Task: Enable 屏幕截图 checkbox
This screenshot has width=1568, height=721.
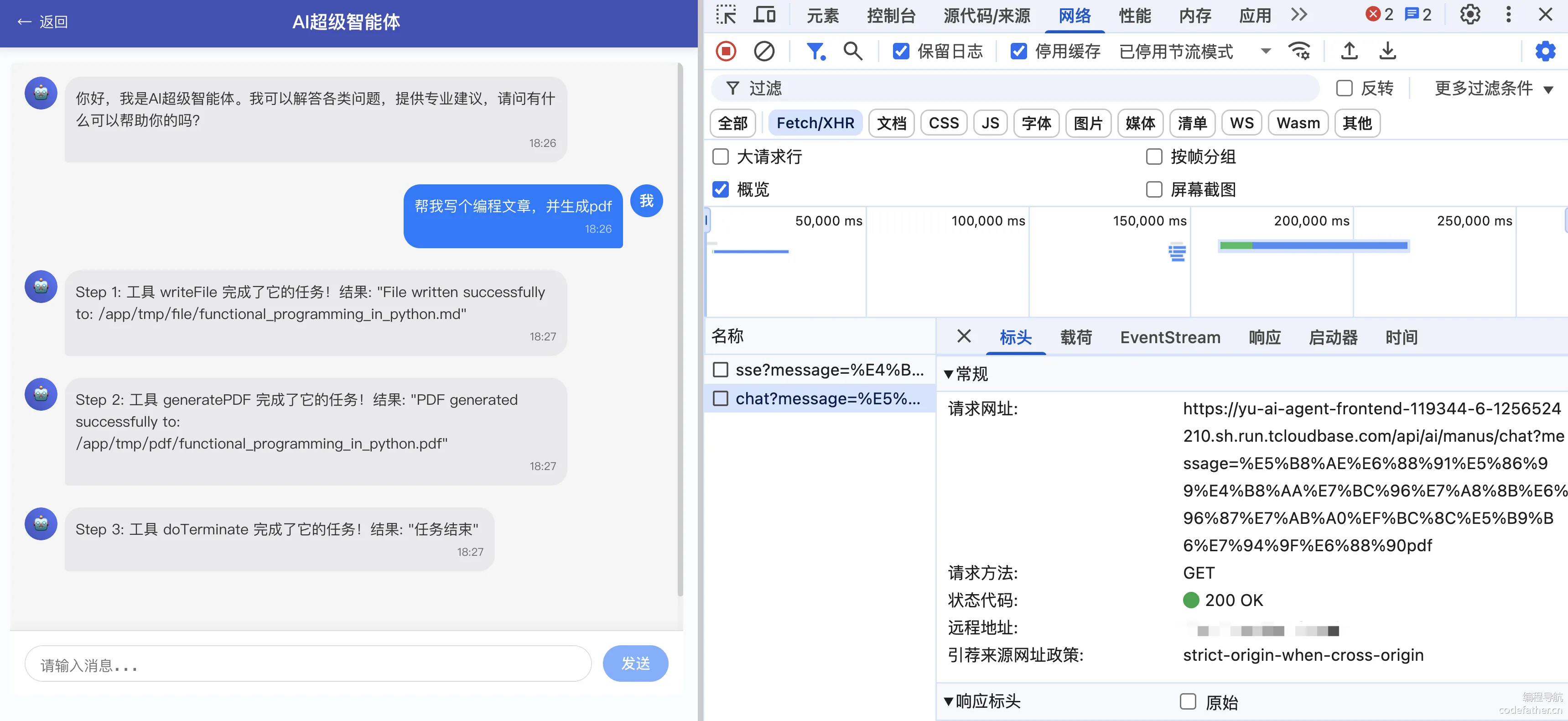Action: coord(1154,189)
